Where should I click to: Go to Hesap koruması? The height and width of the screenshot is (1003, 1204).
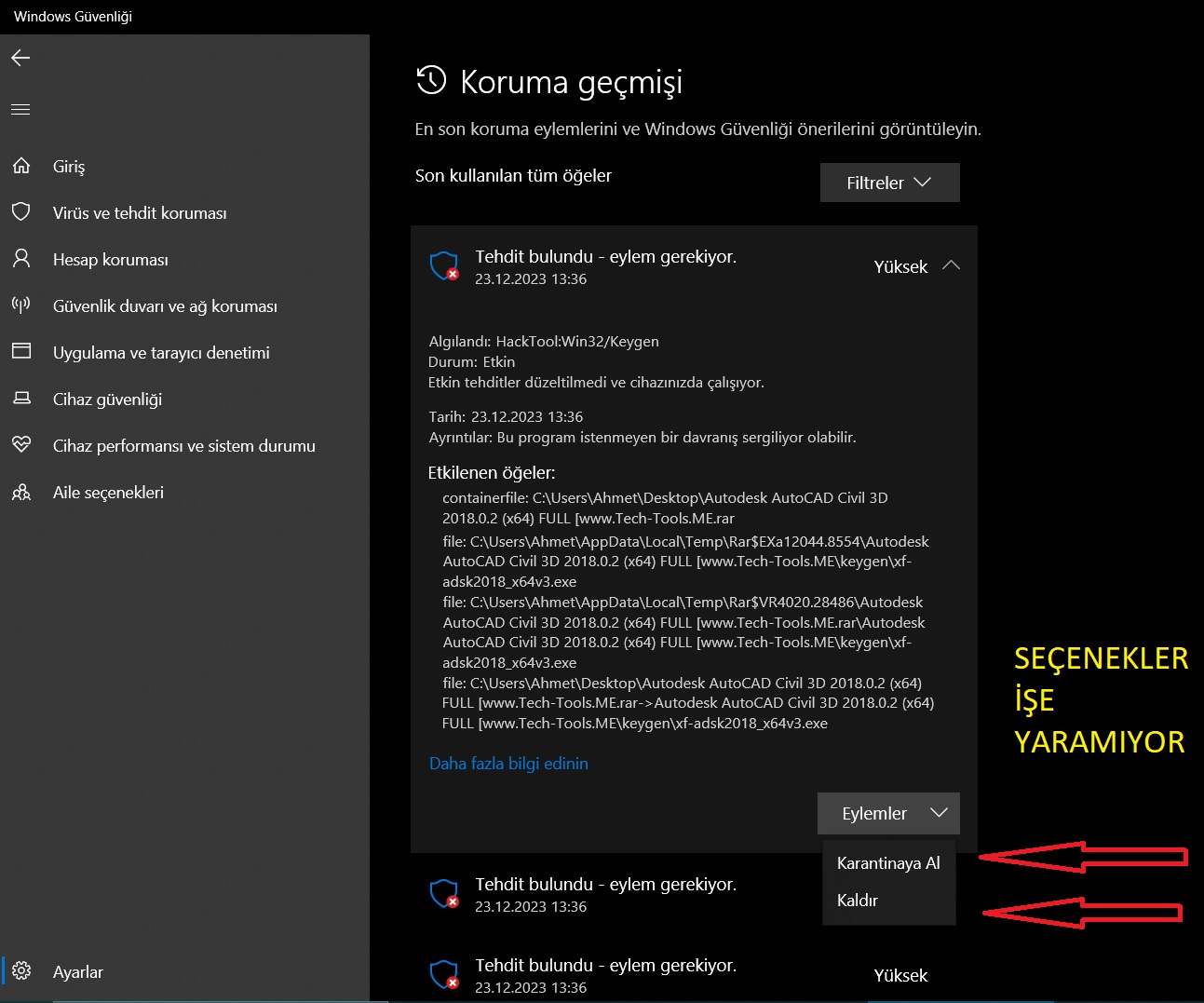point(111,259)
